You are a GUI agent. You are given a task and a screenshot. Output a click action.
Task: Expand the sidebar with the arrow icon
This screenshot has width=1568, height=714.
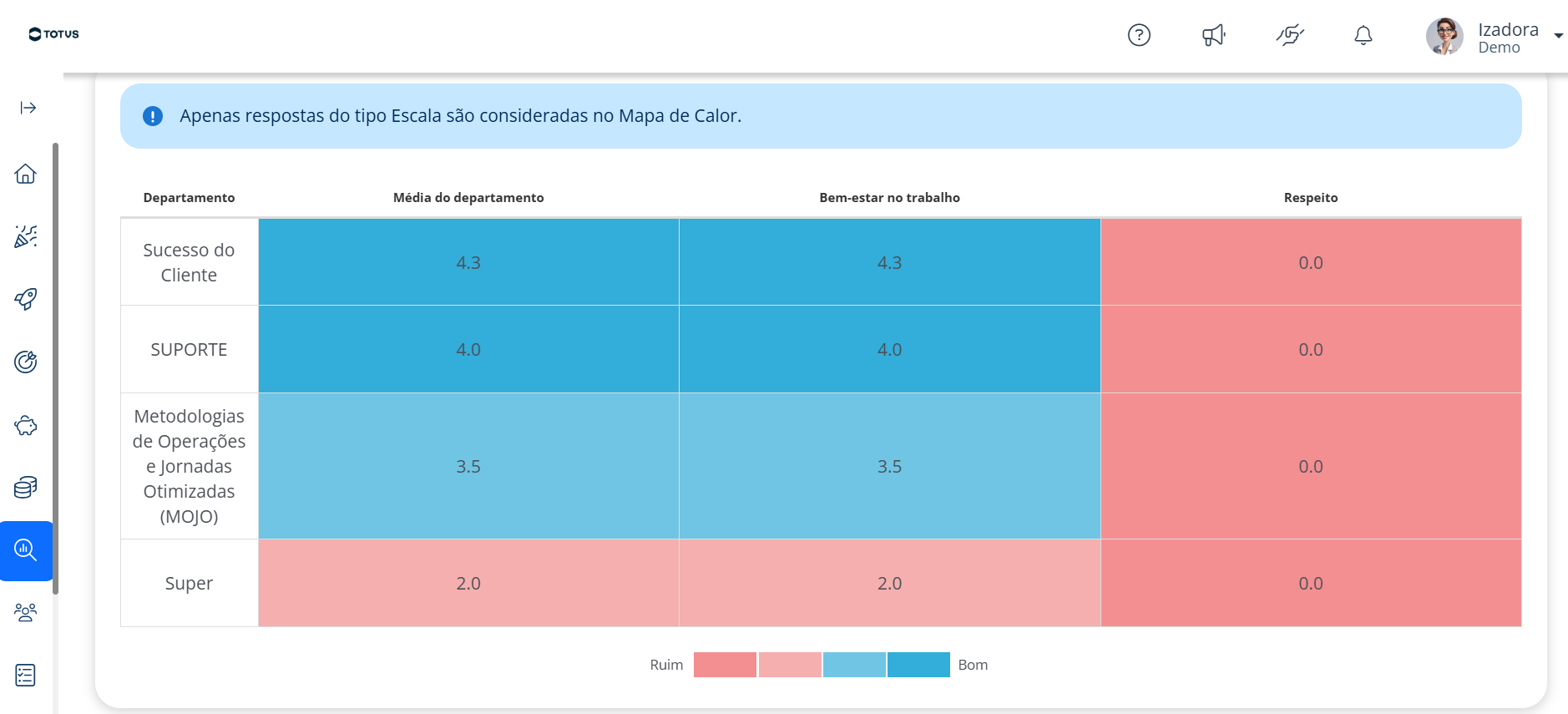pos(28,108)
